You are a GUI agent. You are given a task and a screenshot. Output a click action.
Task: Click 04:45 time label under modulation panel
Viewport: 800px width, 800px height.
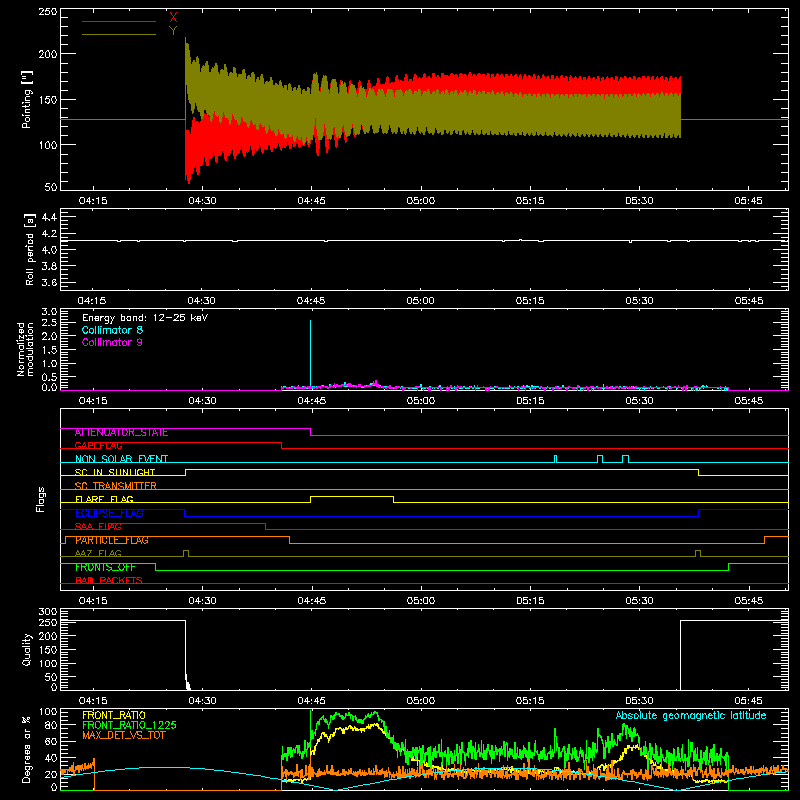point(311,401)
